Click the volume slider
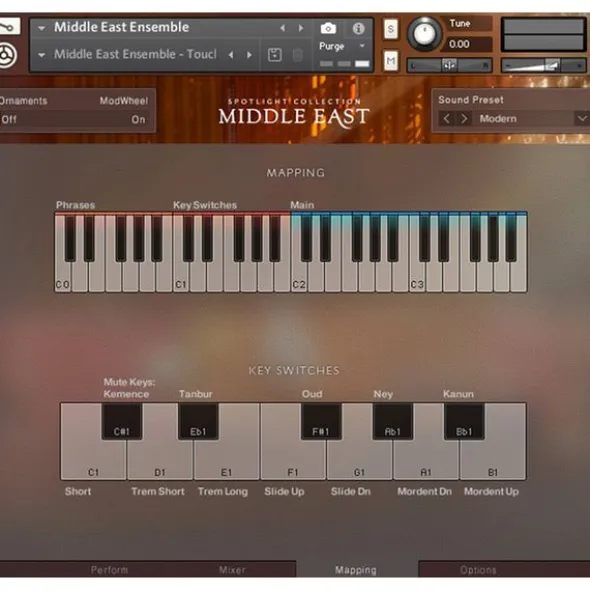 (544, 66)
